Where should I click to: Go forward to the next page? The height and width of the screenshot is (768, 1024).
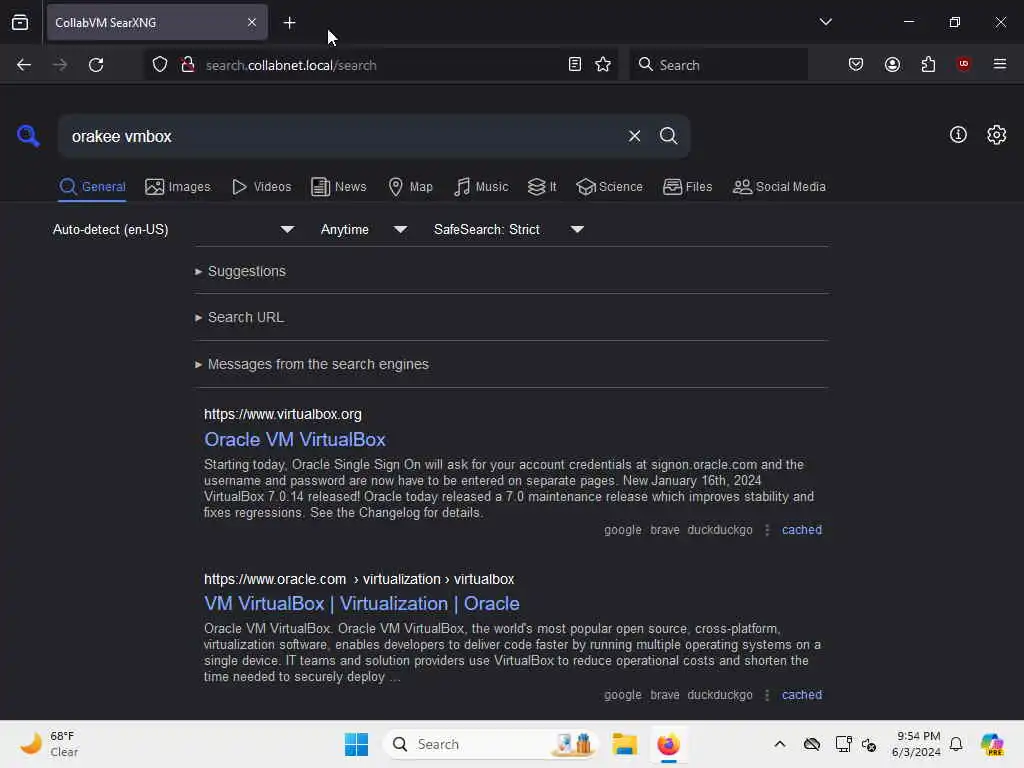[59, 65]
